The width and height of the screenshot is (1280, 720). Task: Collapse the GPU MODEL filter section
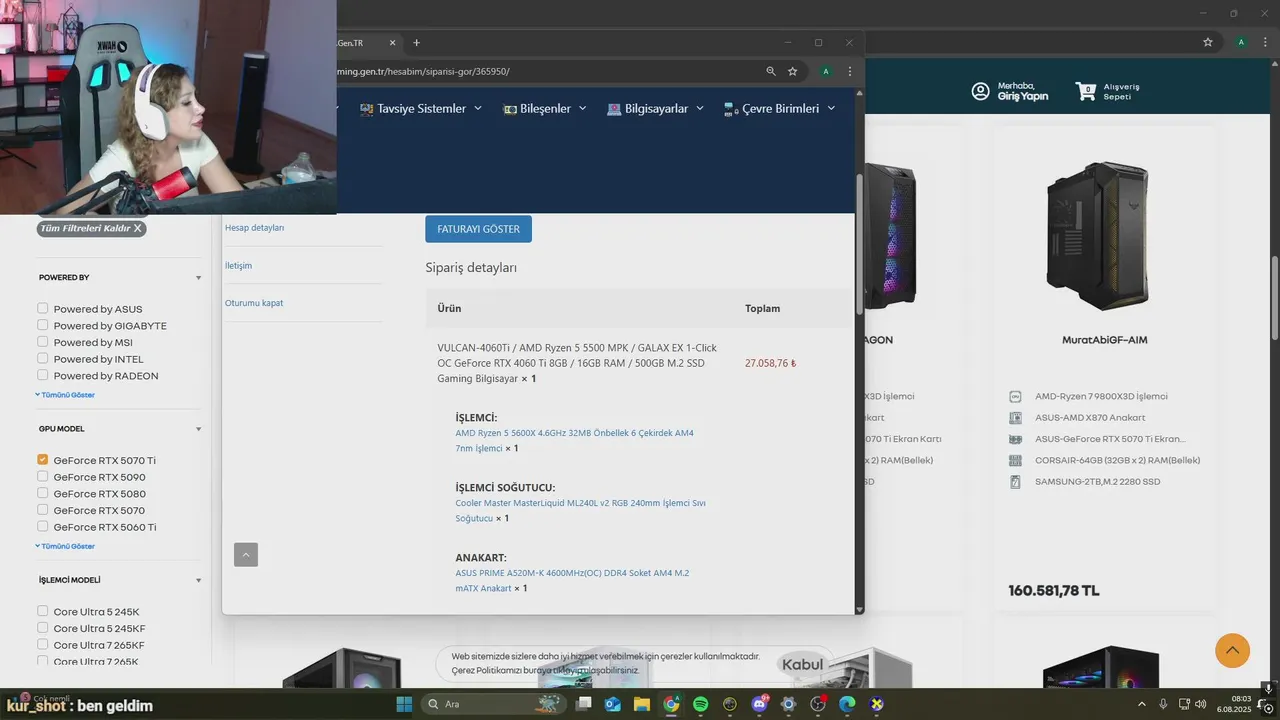[x=198, y=429]
